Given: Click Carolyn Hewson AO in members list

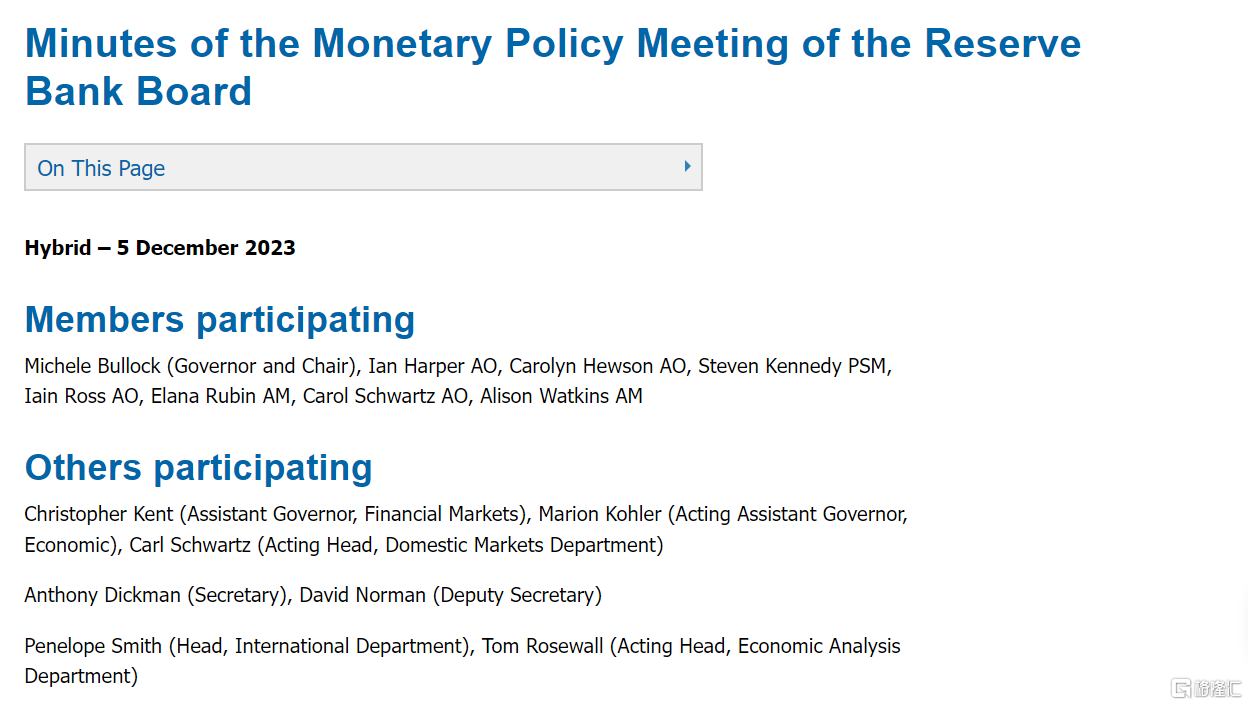Looking at the screenshot, I should [598, 366].
